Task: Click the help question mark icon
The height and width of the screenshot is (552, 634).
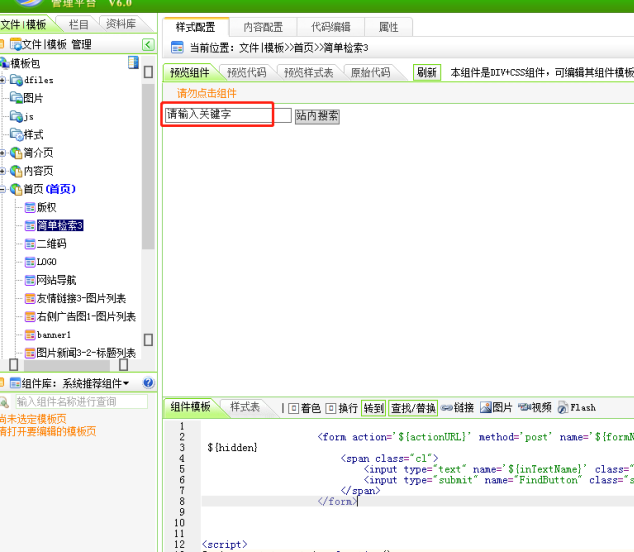Action: [149, 383]
